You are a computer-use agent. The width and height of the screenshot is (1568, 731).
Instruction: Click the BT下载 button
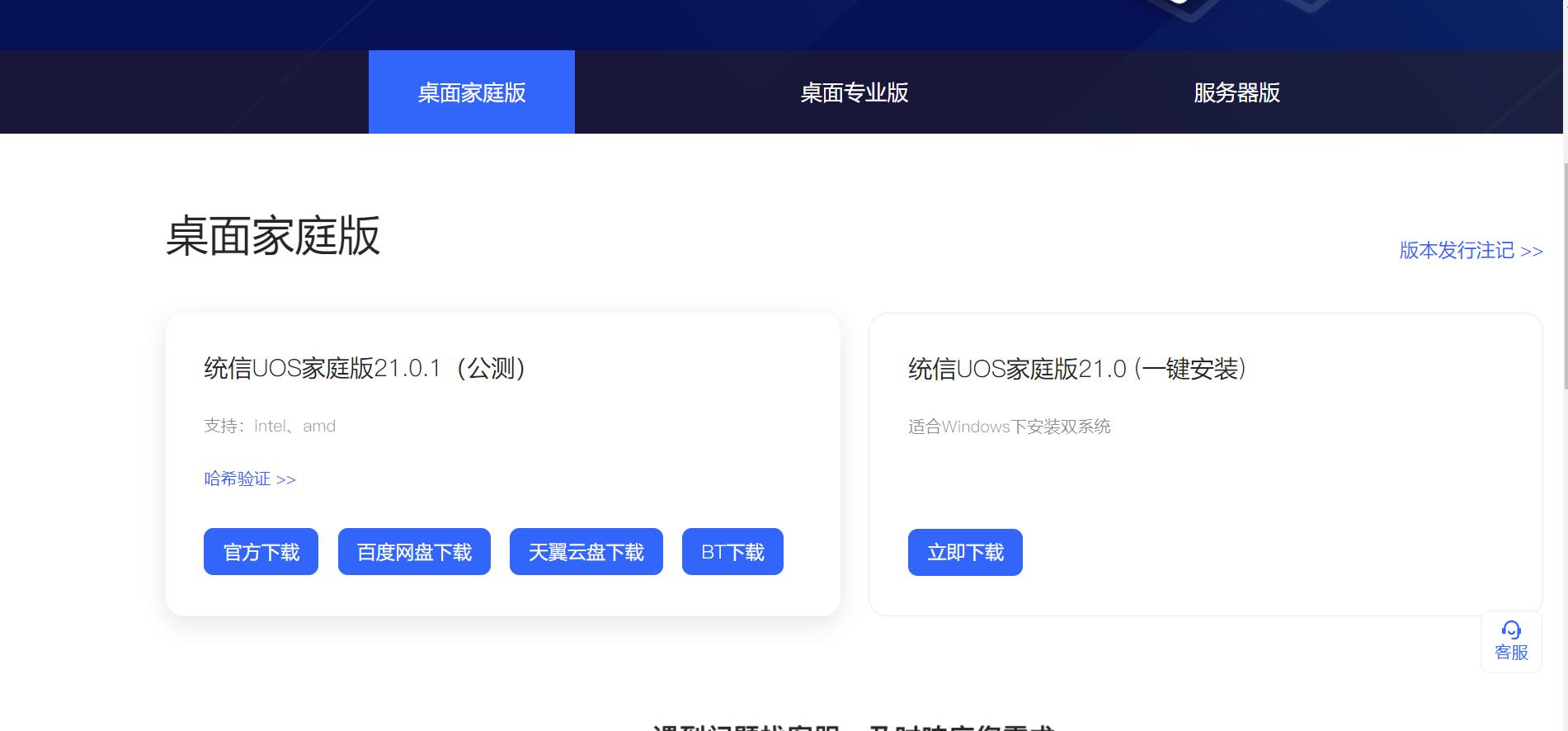click(x=732, y=552)
